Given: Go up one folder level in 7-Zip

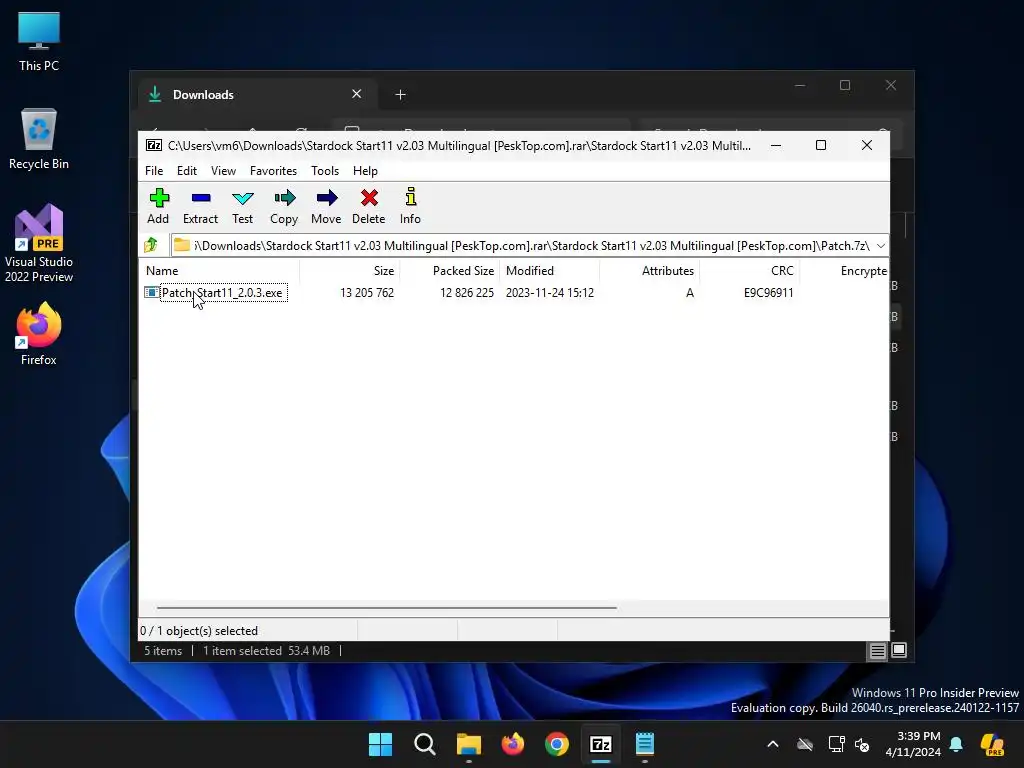Looking at the screenshot, I should point(152,246).
